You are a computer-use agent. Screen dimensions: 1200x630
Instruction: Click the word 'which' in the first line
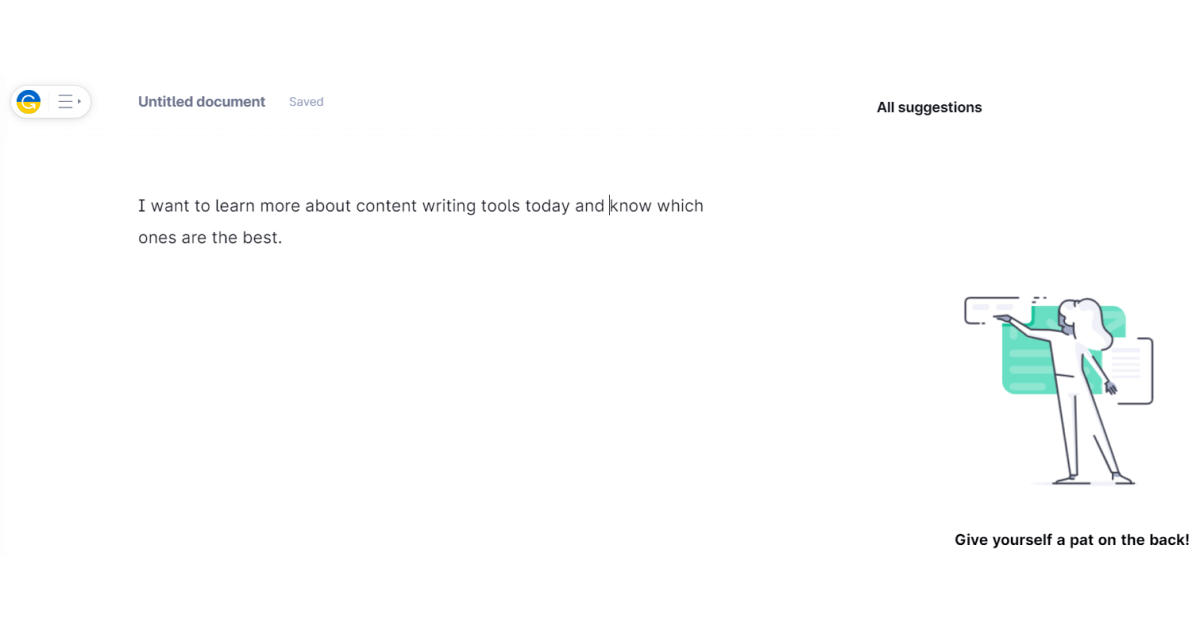[680, 206]
